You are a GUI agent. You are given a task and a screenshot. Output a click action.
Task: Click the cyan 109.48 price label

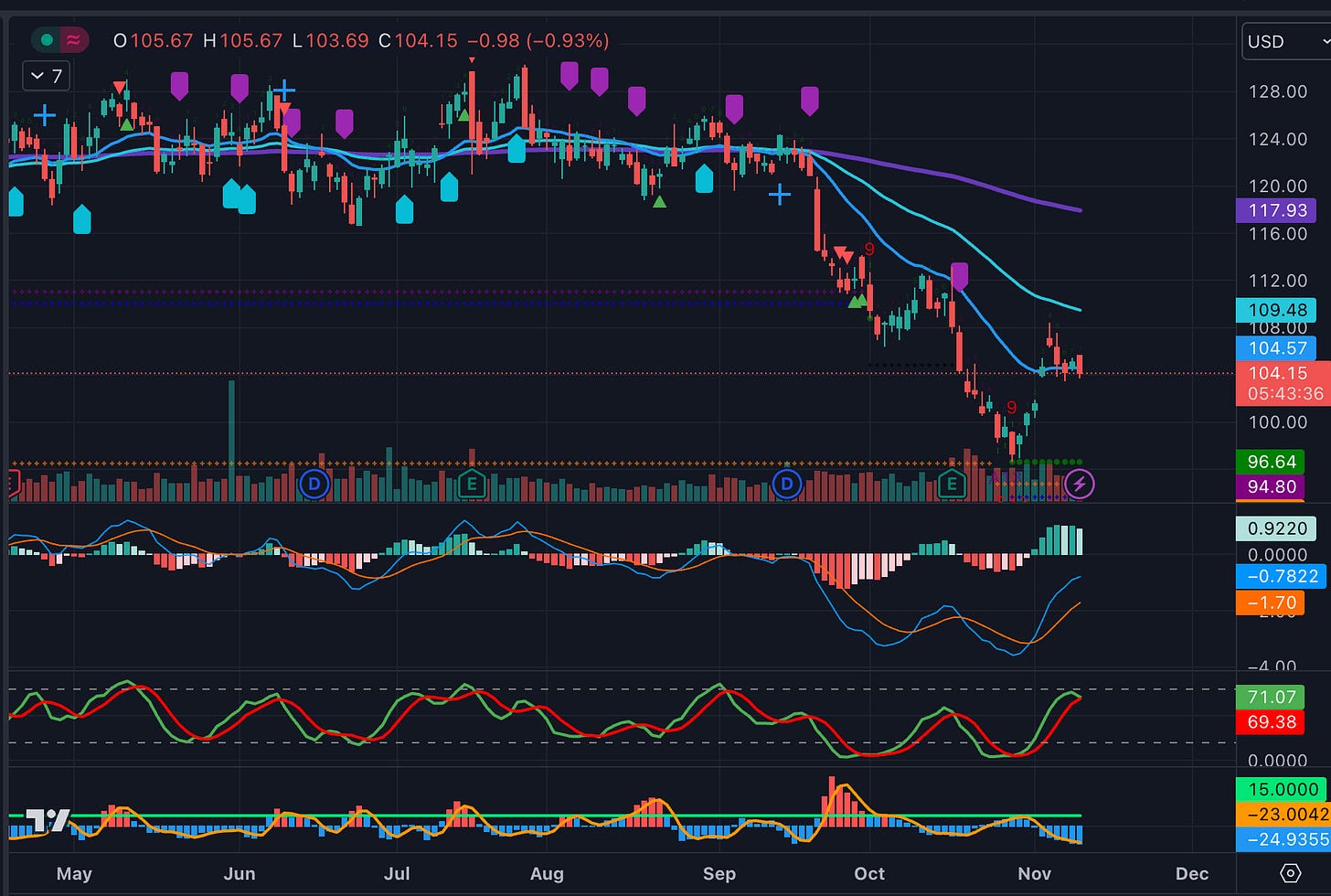1276,310
